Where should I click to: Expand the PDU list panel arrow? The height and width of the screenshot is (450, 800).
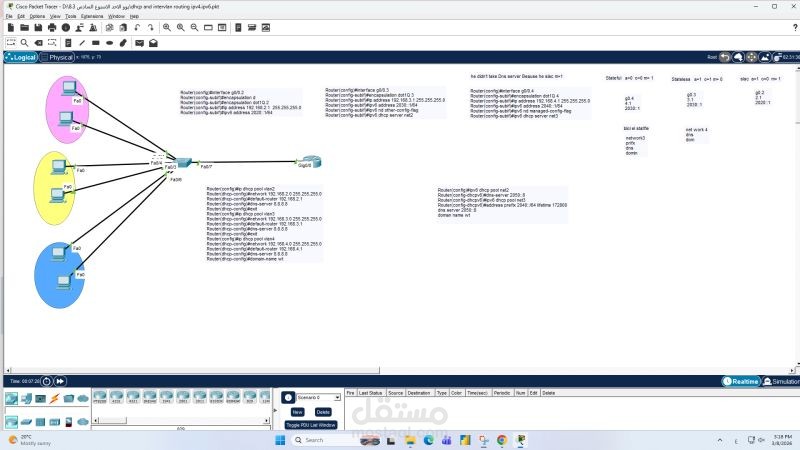click(x=276, y=410)
